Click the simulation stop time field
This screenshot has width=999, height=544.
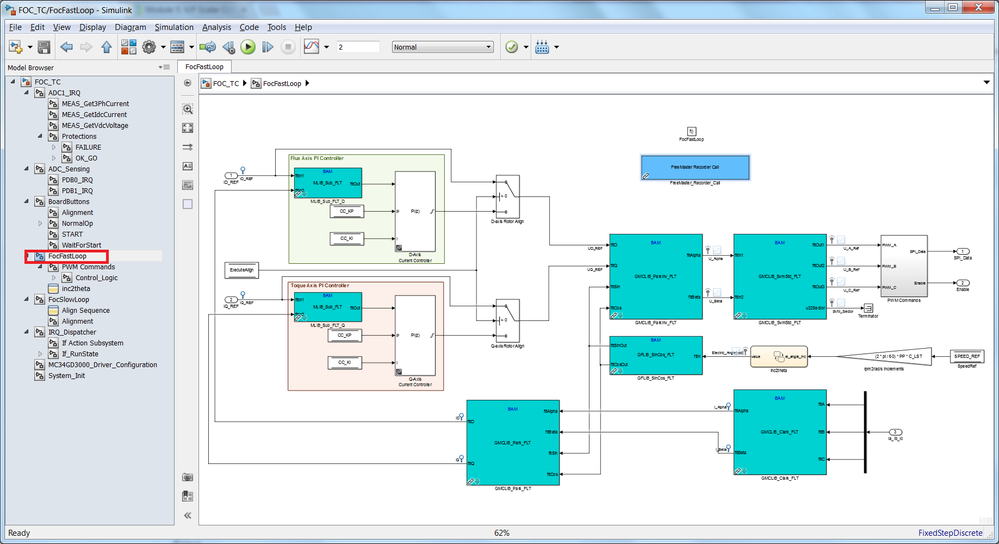click(358, 47)
